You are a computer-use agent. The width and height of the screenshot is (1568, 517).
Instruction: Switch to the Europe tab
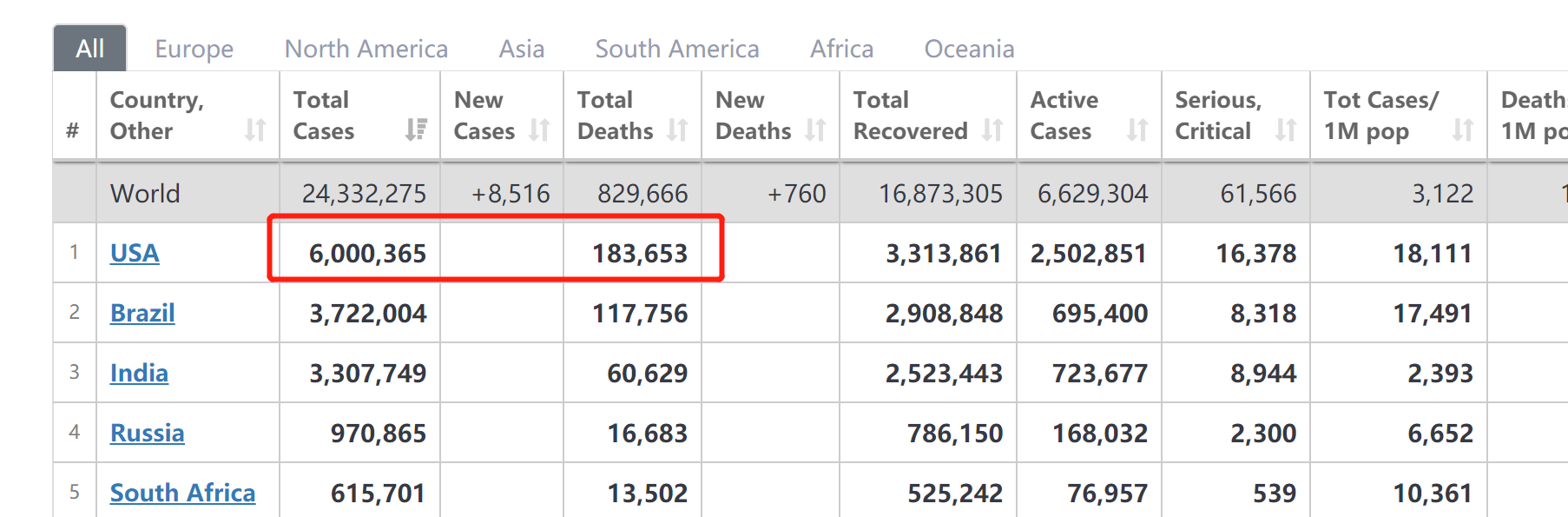pyautogui.click(x=194, y=49)
